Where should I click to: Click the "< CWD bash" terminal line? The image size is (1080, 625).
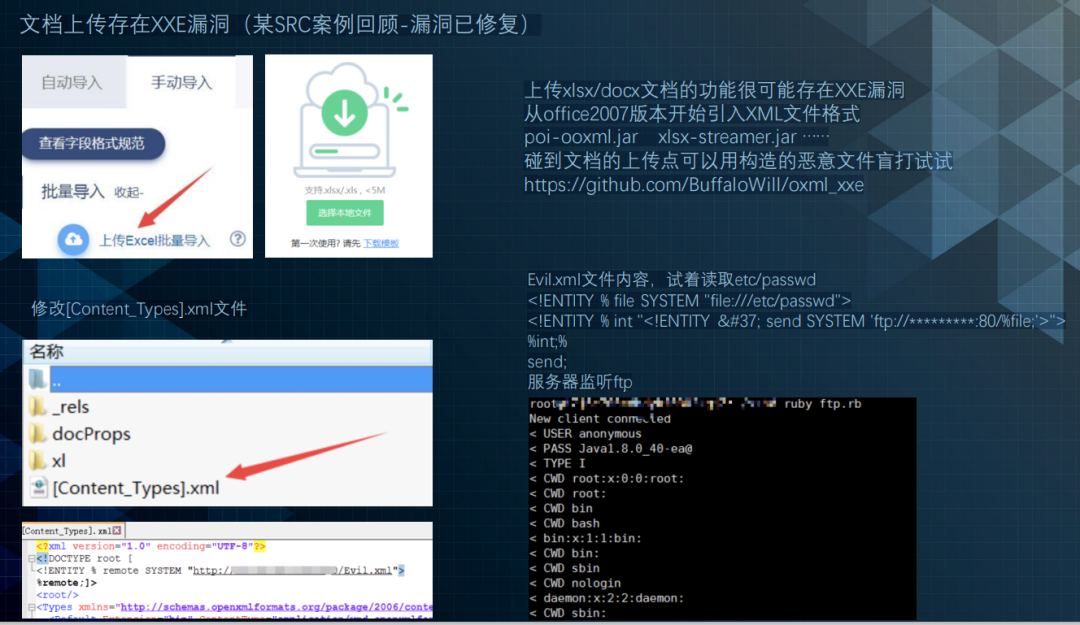[564, 524]
